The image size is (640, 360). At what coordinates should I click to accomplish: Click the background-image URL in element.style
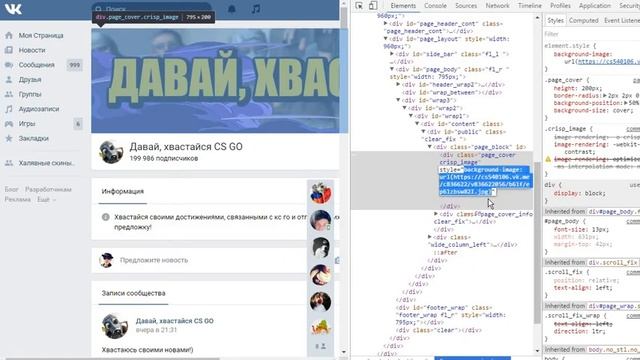(609, 62)
